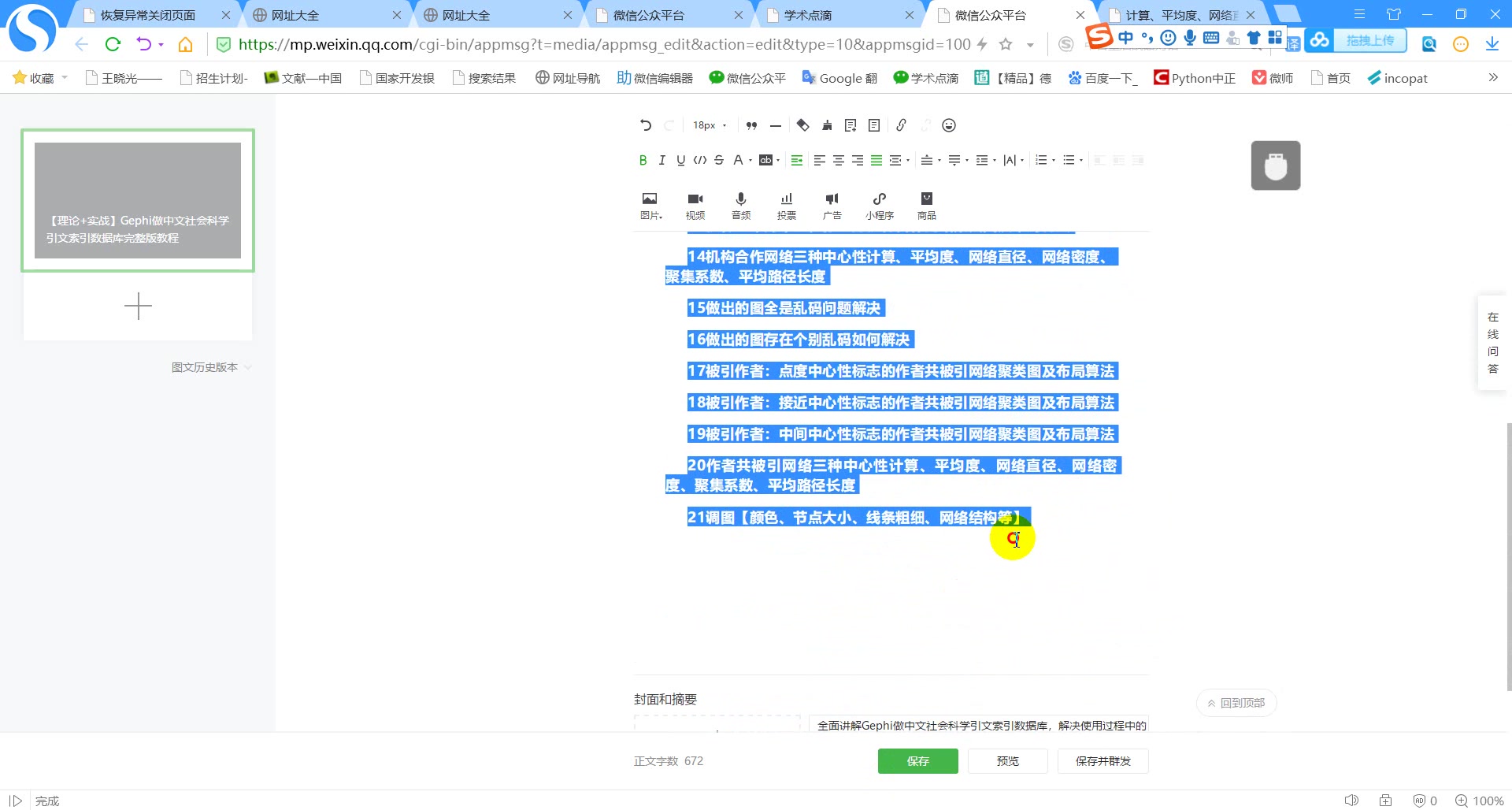Click the address bar URL field
This screenshot has height=810, width=1512.
(x=604, y=44)
